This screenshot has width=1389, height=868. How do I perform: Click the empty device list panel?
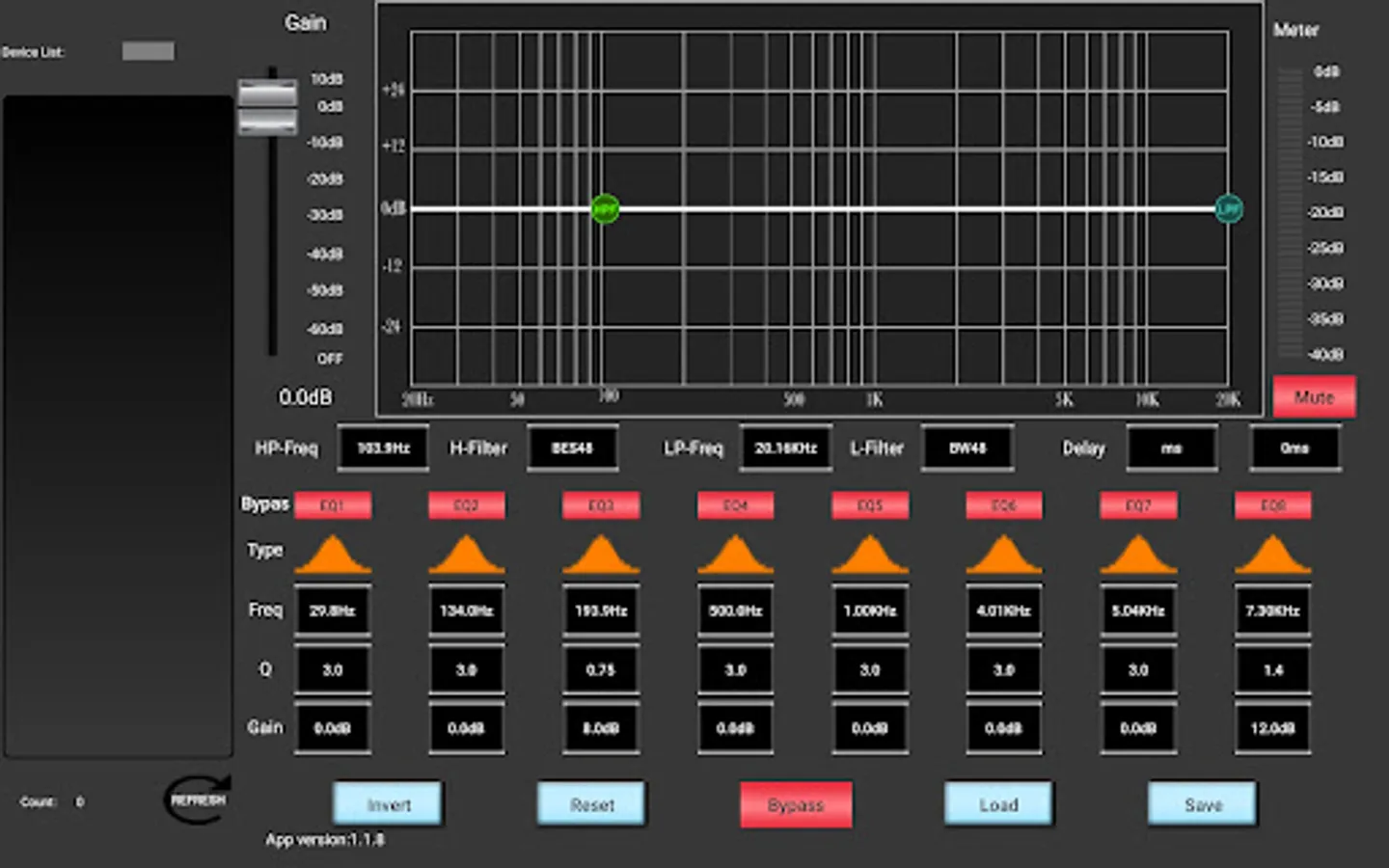119,426
